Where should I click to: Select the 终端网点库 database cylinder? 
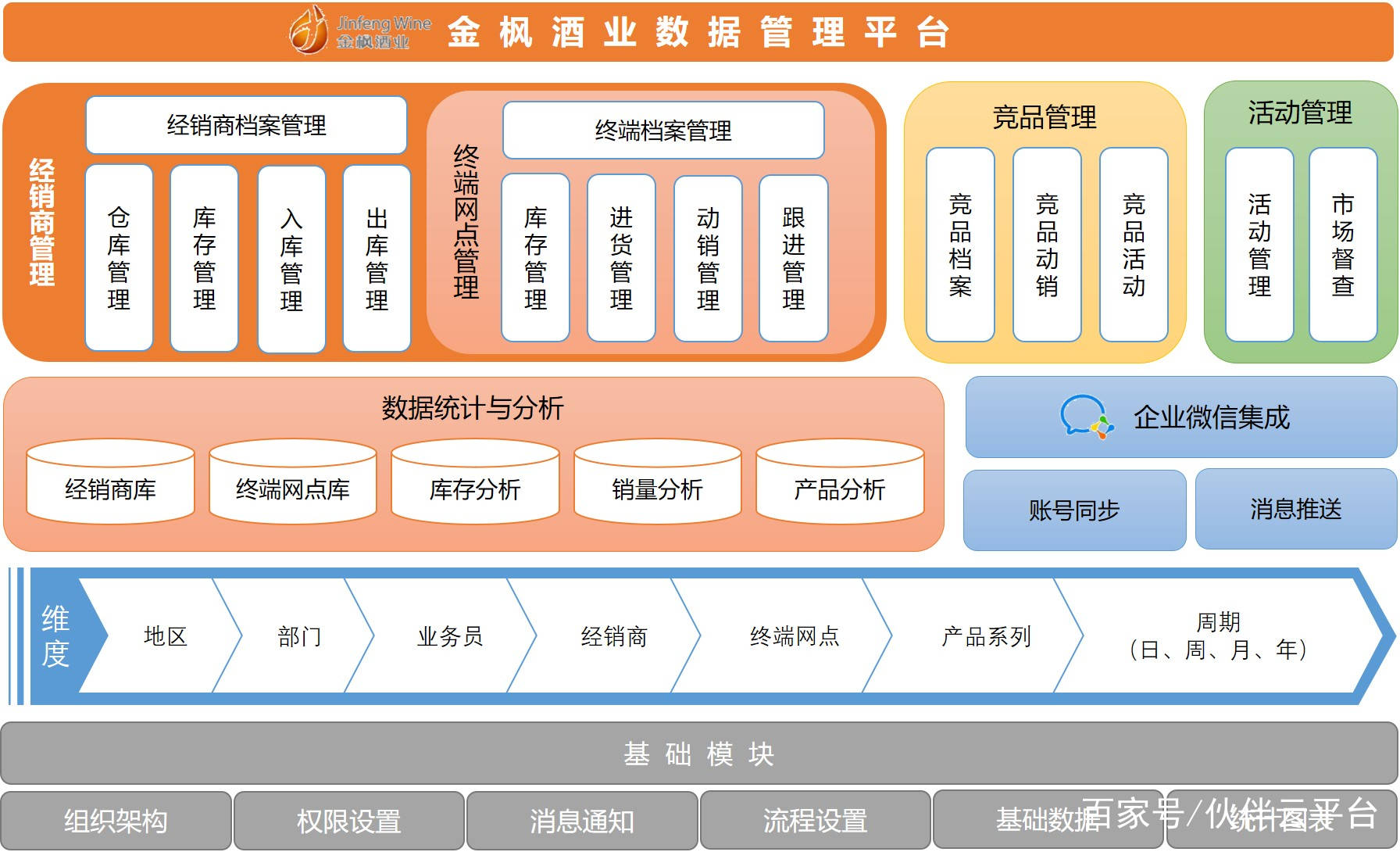coord(293,481)
